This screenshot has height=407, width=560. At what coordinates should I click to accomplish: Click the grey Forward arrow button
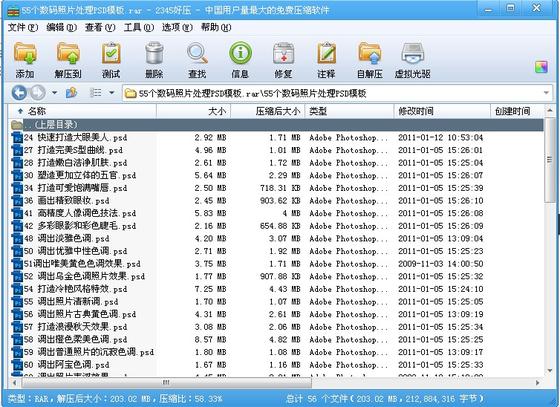(x=38, y=93)
